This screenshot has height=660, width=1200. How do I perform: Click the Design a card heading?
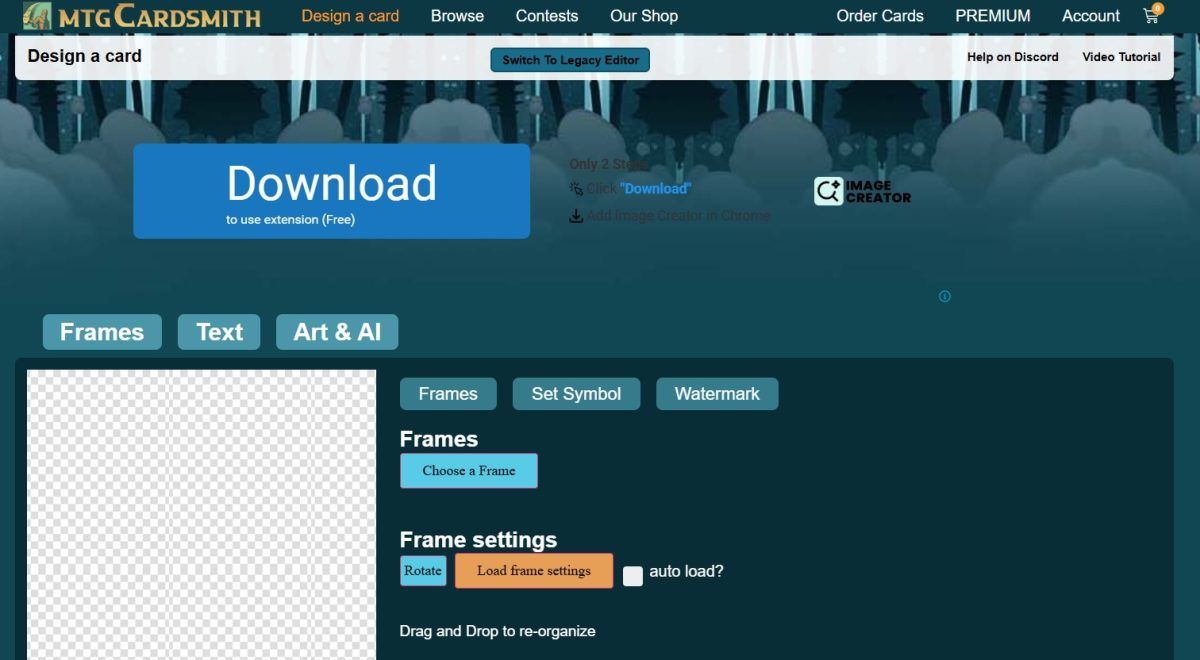click(84, 56)
